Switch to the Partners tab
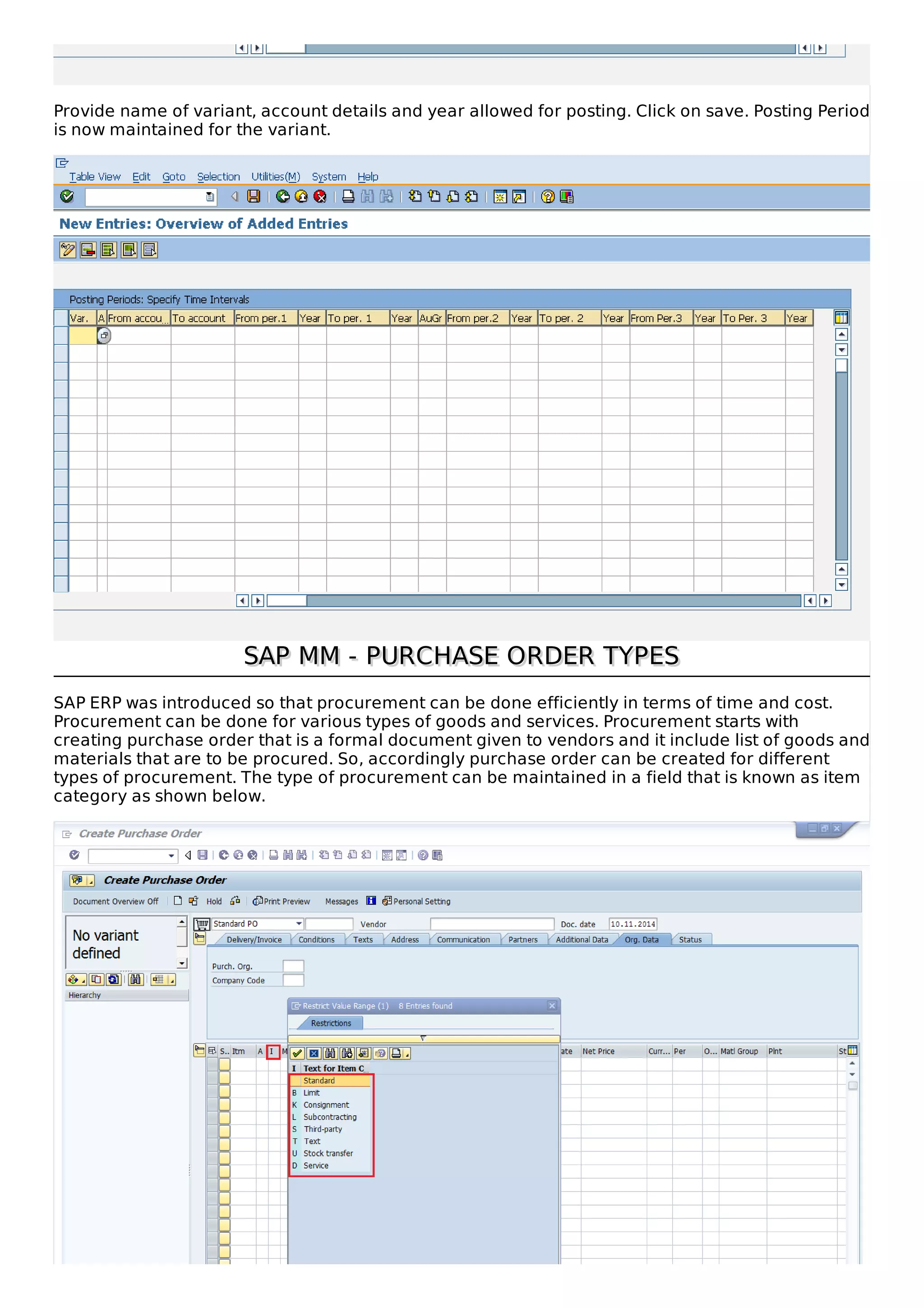Viewport: 924px width, 1308px height. tap(522, 939)
